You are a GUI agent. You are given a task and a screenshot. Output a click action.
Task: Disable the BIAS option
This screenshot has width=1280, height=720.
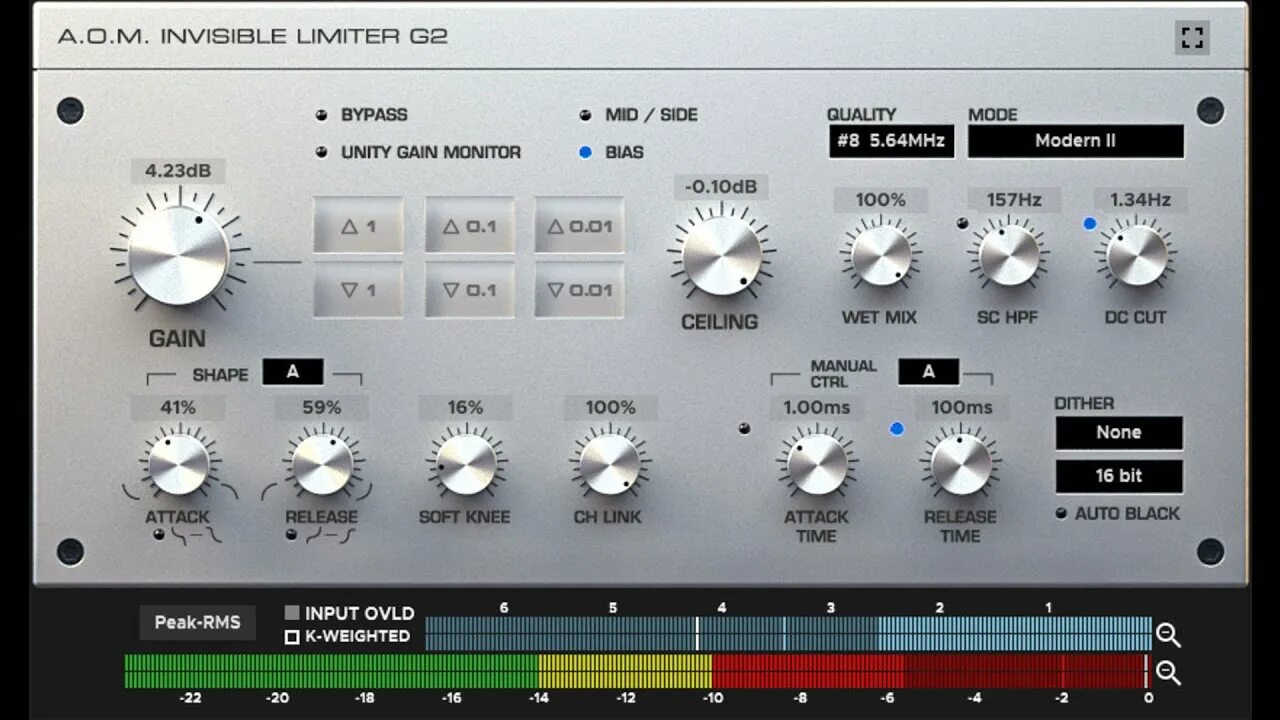[585, 153]
